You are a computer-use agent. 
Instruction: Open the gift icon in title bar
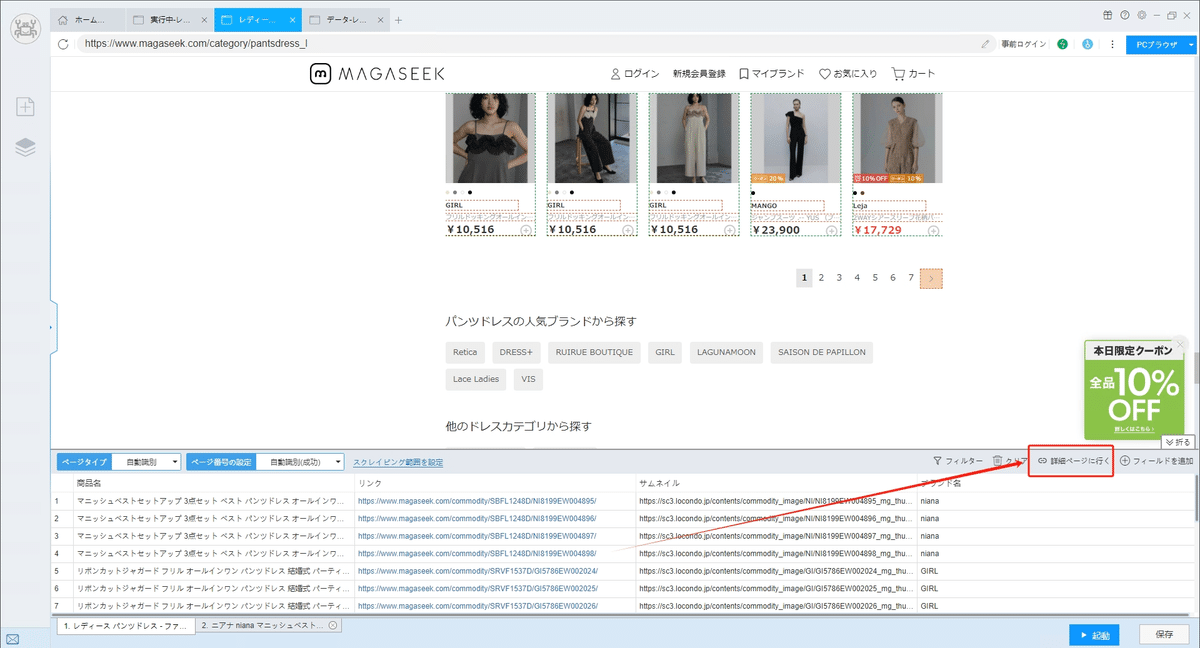click(x=1107, y=15)
